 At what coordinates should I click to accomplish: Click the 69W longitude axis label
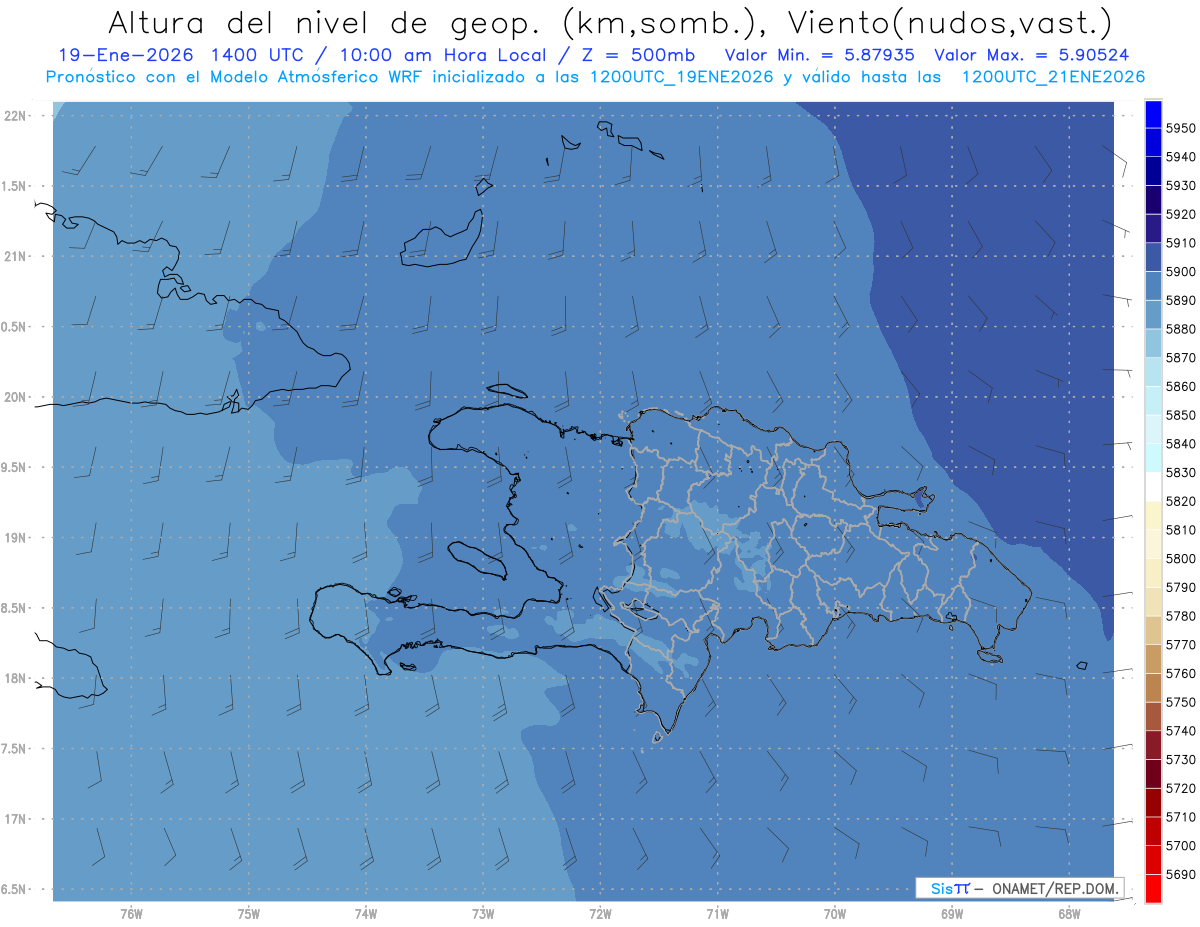click(x=952, y=913)
